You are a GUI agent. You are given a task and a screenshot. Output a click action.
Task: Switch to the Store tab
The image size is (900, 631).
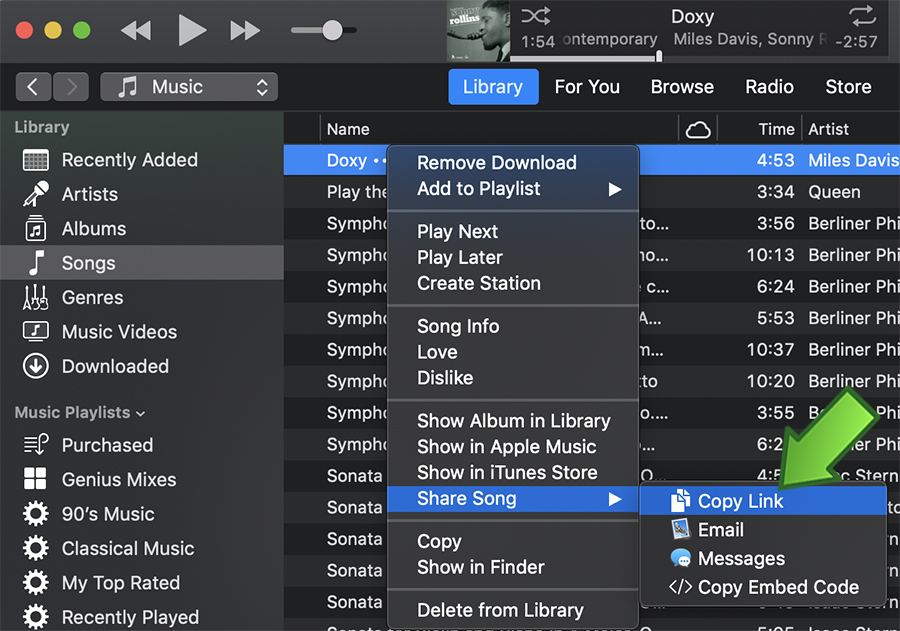(848, 87)
